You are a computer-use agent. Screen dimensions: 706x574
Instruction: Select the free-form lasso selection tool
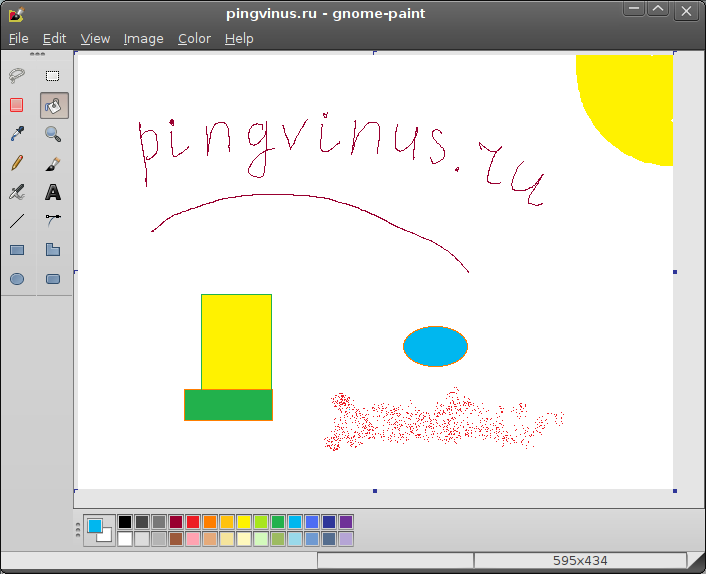coord(17,76)
